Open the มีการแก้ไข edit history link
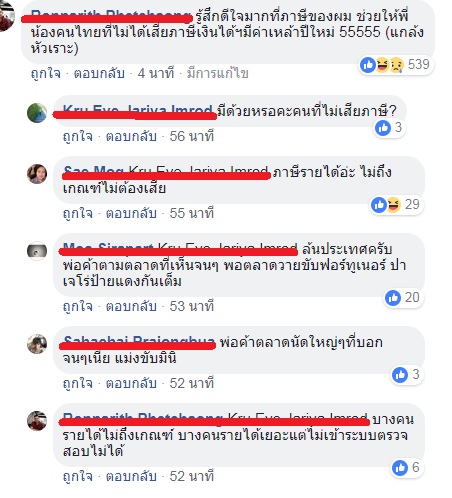The width and height of the screenshot is (452, 498). click(x=217, y=73)
